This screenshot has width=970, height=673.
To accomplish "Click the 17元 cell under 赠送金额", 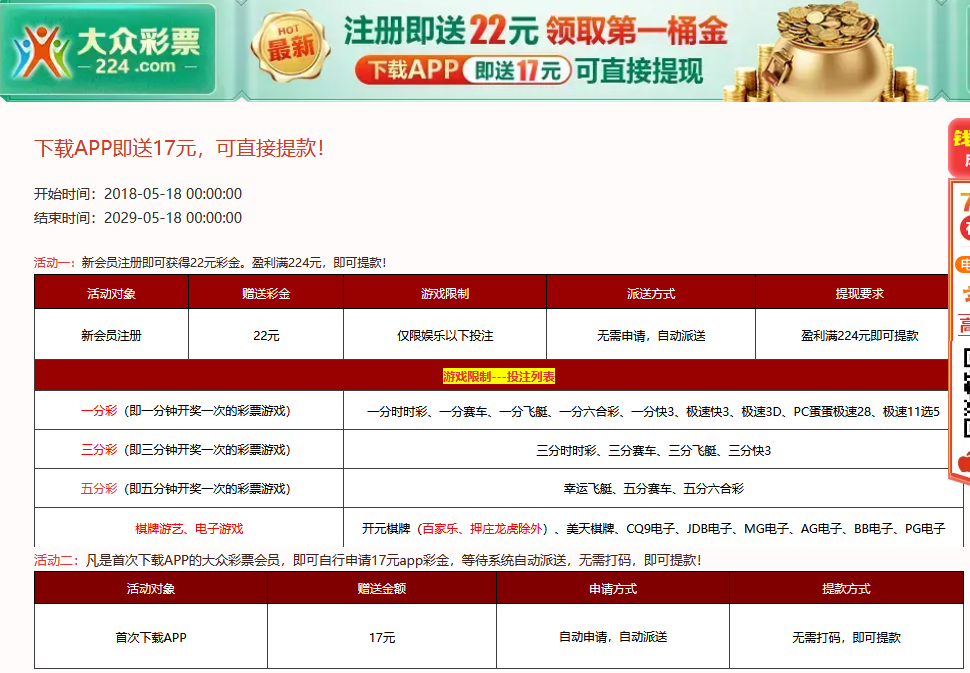I will pyautogui.click(x=382, y=637).
